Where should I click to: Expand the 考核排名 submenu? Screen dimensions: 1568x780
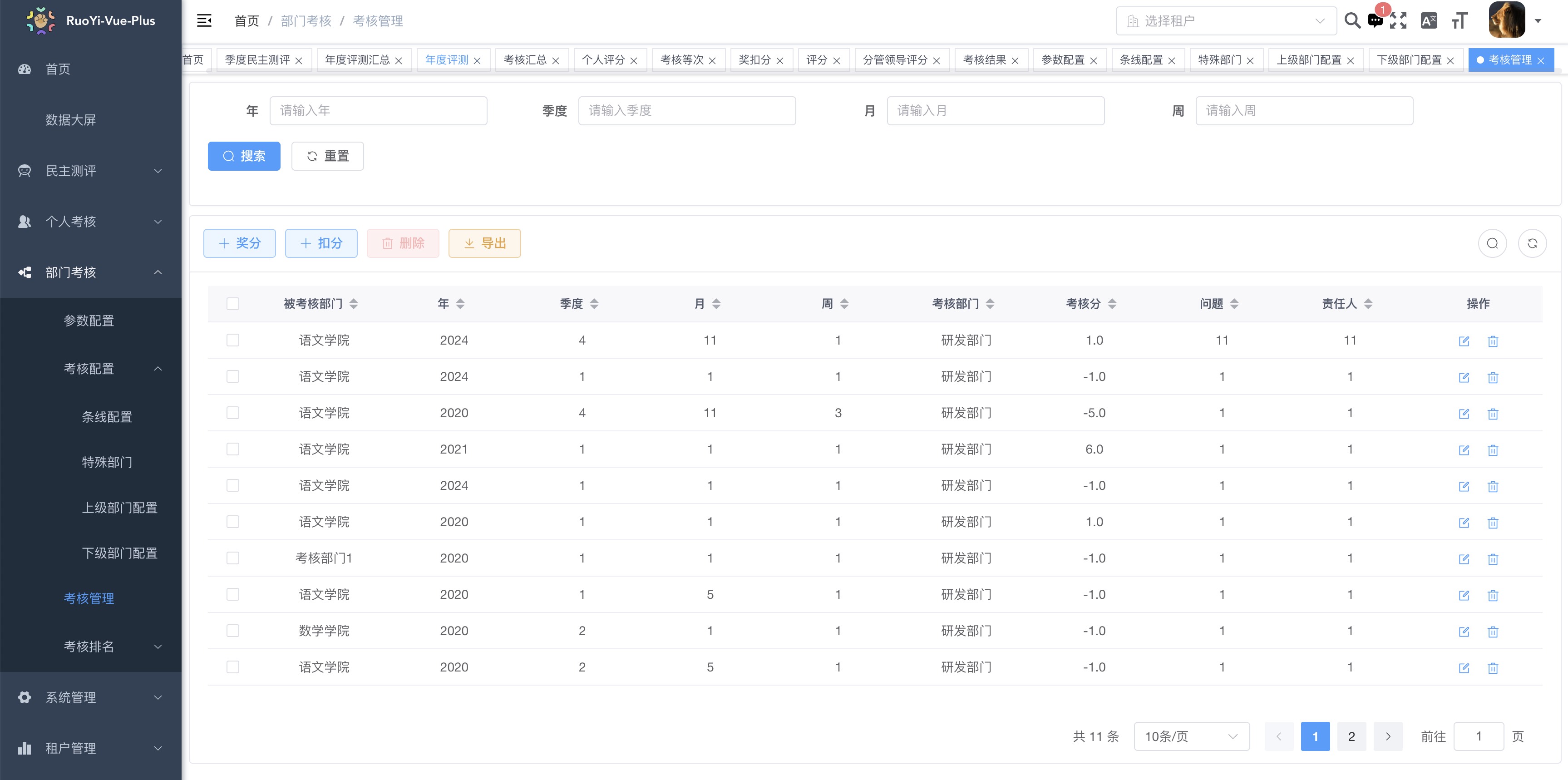(91, 646)
